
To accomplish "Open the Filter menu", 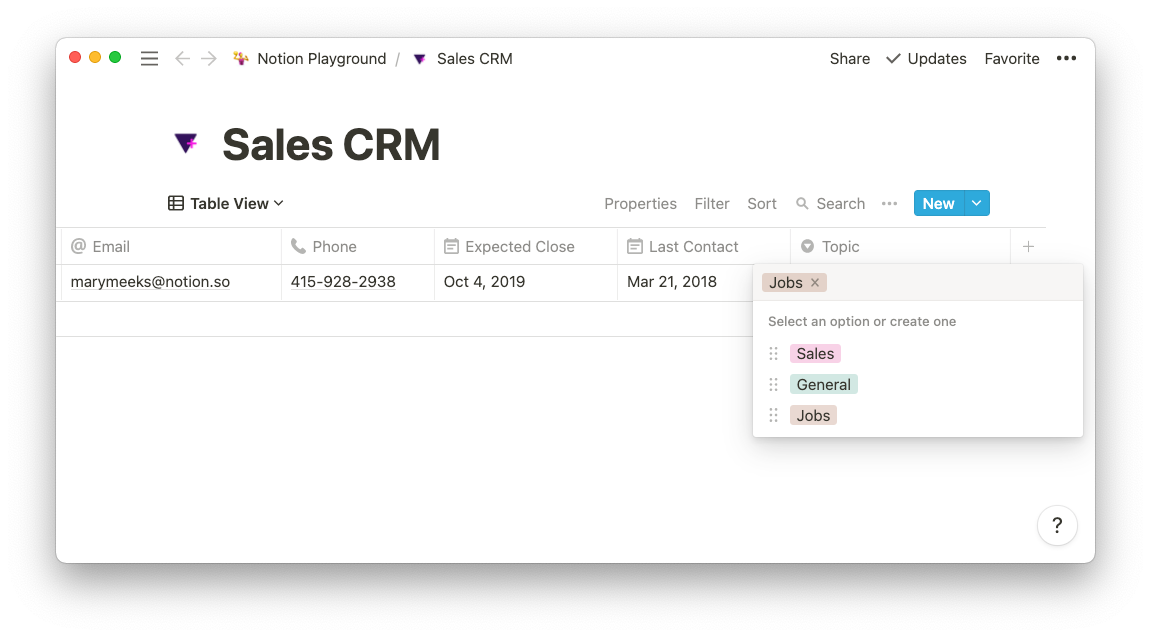I will pos(712,203).
